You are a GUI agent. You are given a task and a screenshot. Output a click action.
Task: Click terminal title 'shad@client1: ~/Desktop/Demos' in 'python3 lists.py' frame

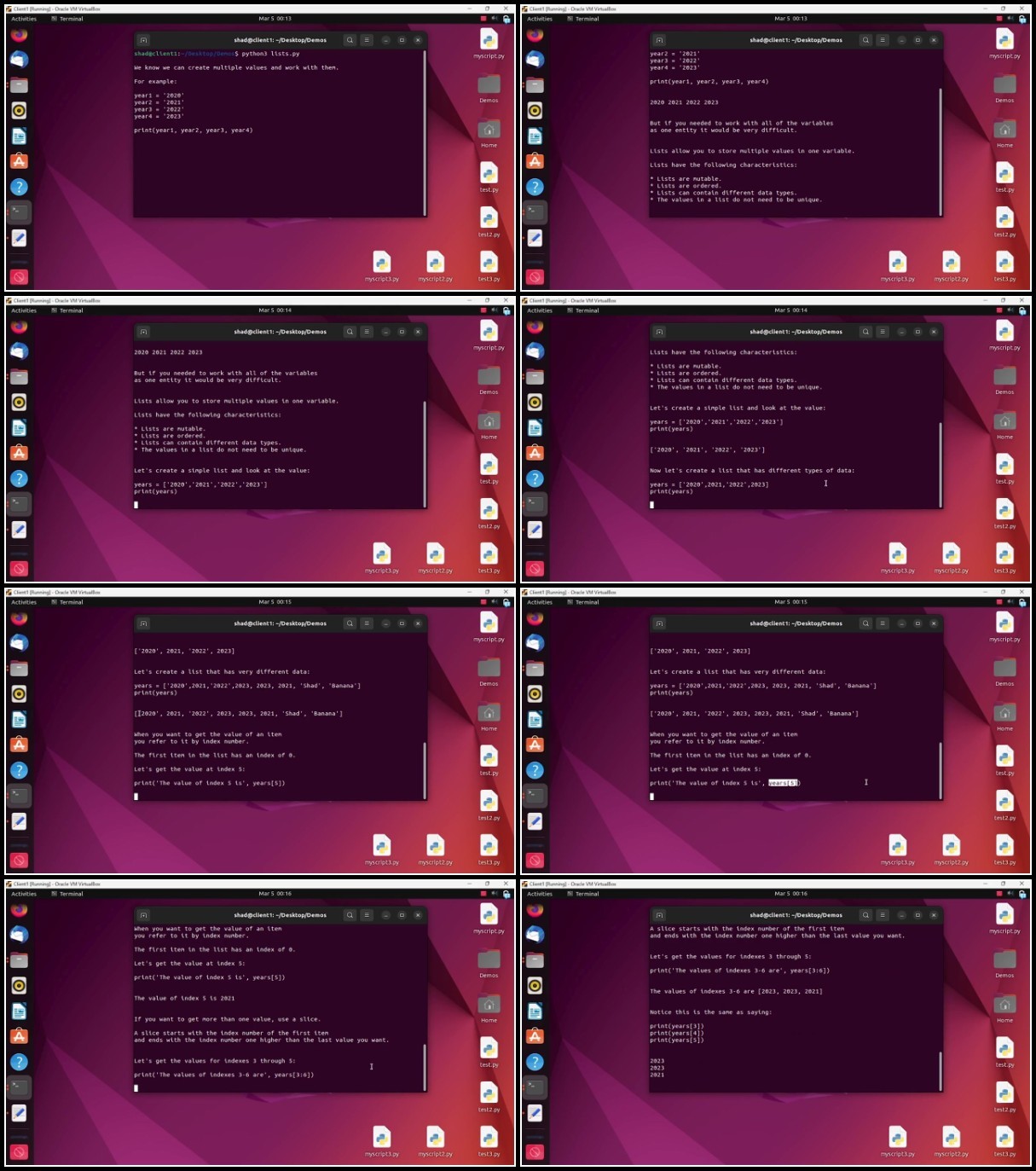[x=280, y=40]
